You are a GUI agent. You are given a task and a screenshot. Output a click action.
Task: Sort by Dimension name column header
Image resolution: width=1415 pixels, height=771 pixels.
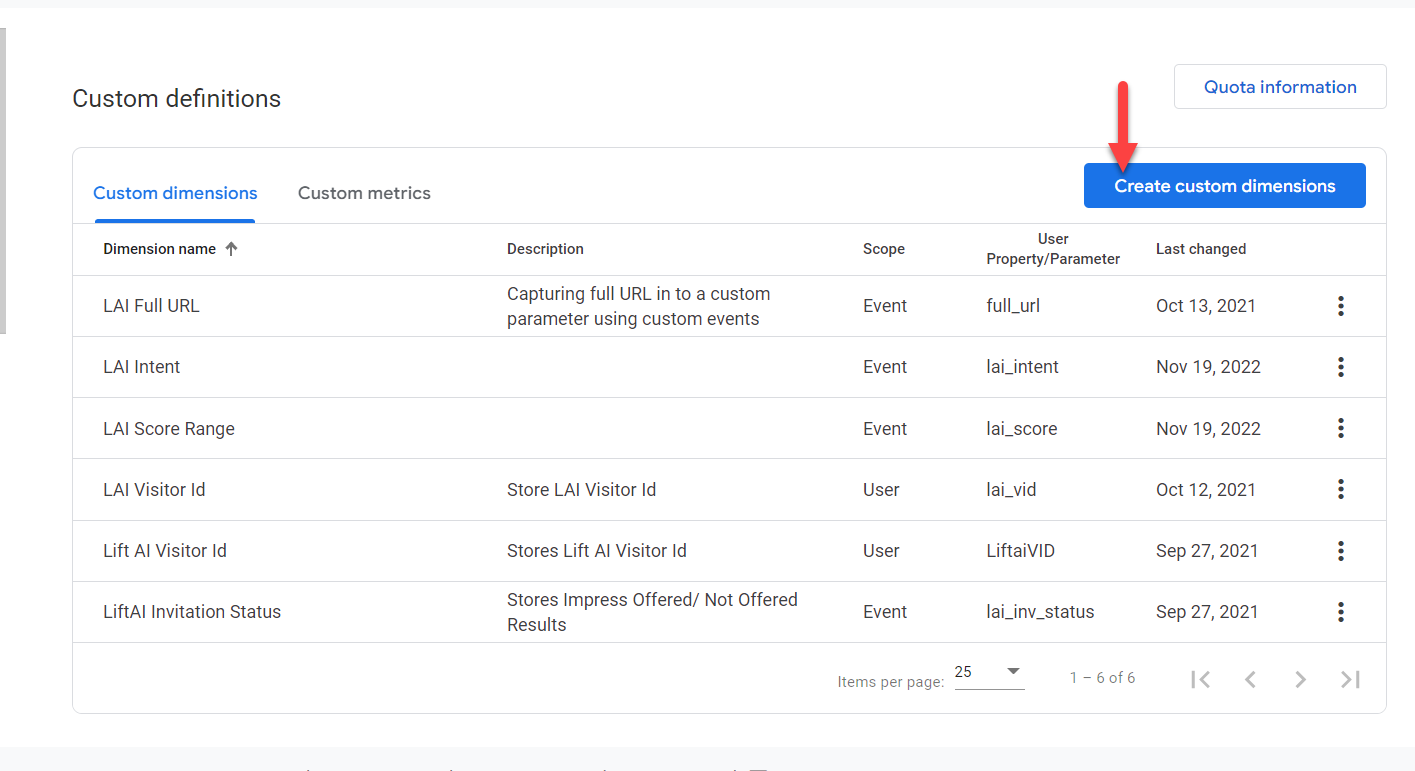pyautogui.click(x=159, y=249)
